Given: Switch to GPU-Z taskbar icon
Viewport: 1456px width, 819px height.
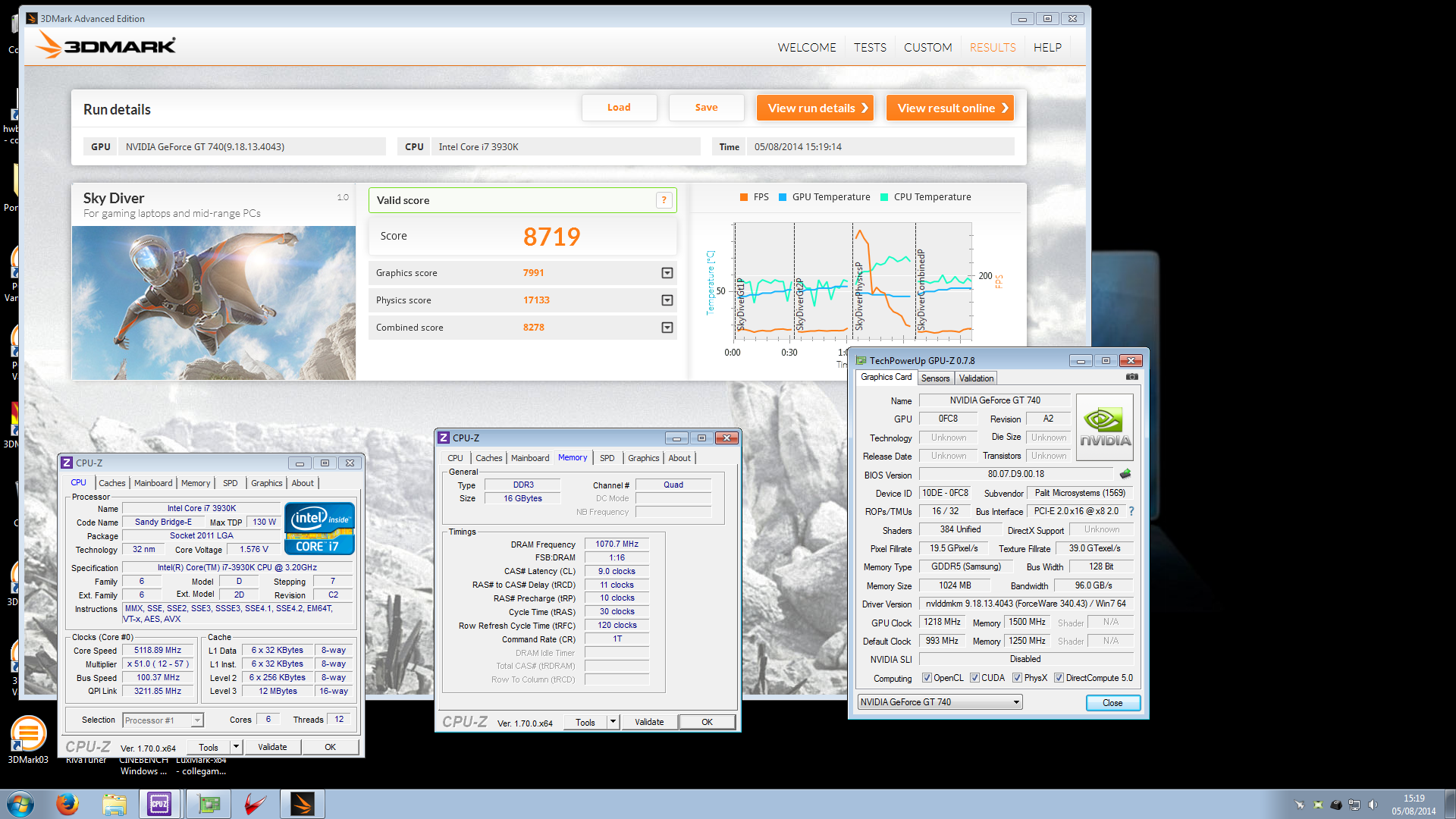Looking at the screenshot, I should pos(209,804).
